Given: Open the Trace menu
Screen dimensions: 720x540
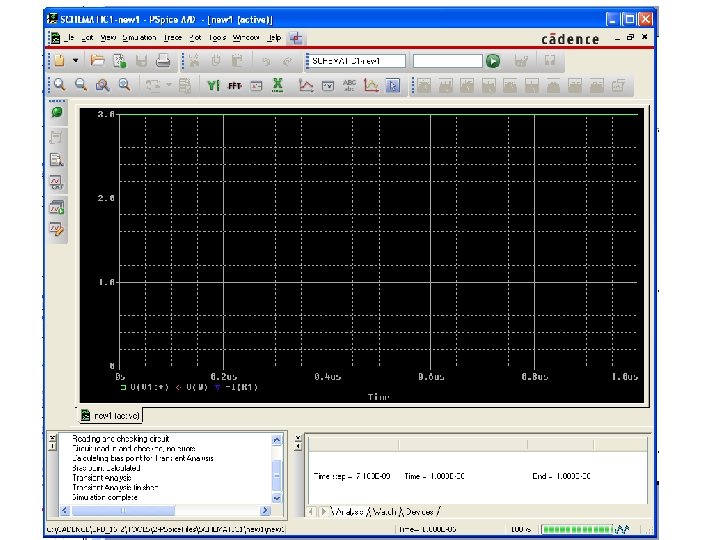Looking at the screenshot, I should tap(175, 38).
